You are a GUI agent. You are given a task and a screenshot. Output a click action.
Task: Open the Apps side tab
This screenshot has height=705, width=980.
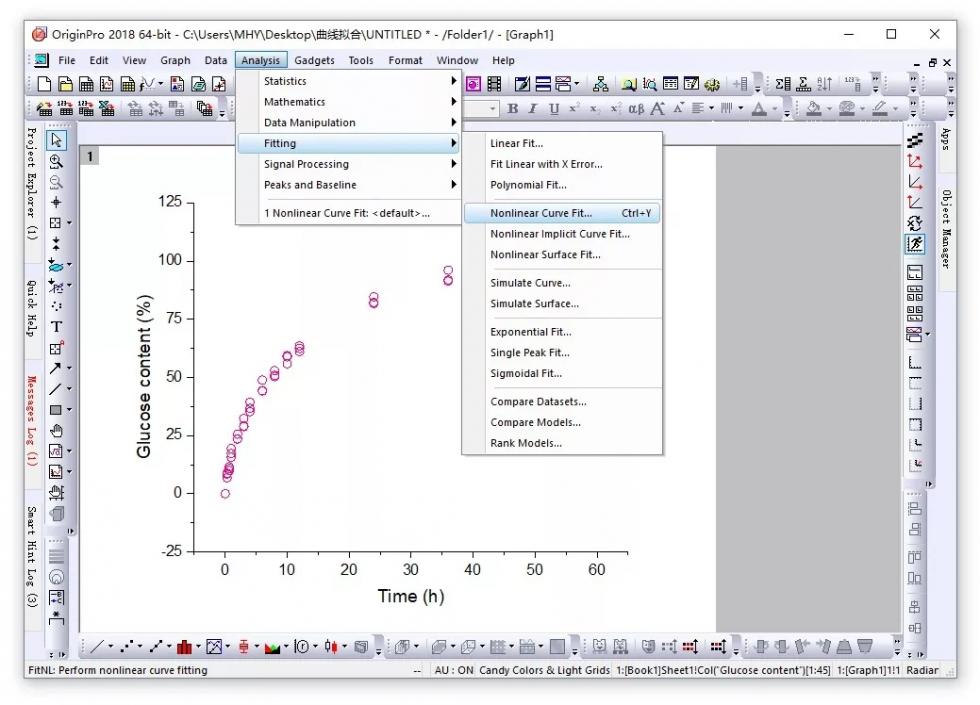pos(946,139)
